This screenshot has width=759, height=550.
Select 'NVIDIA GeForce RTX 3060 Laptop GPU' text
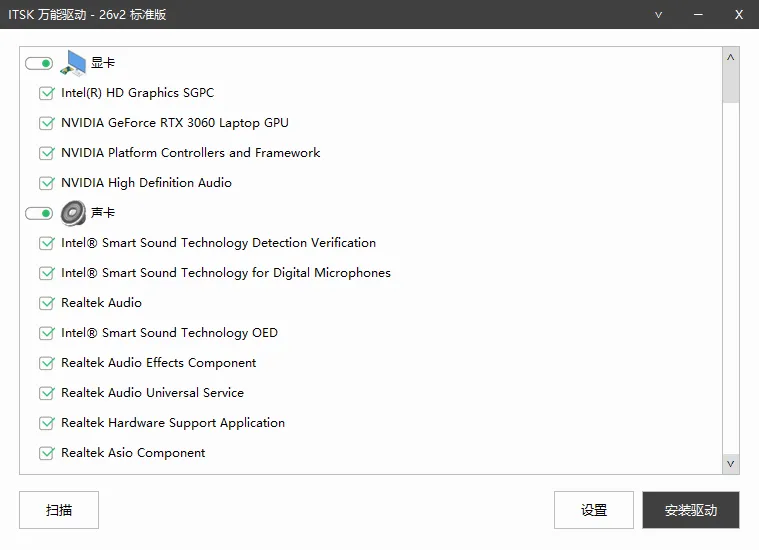[x=175, y=123]
